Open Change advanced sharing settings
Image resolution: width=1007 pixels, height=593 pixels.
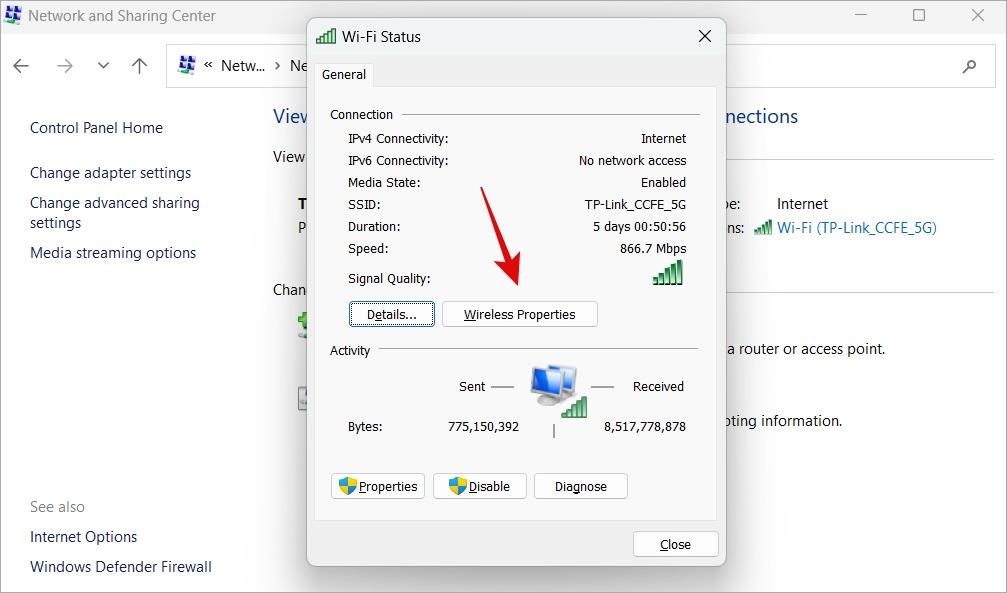[x=114, y=213]
